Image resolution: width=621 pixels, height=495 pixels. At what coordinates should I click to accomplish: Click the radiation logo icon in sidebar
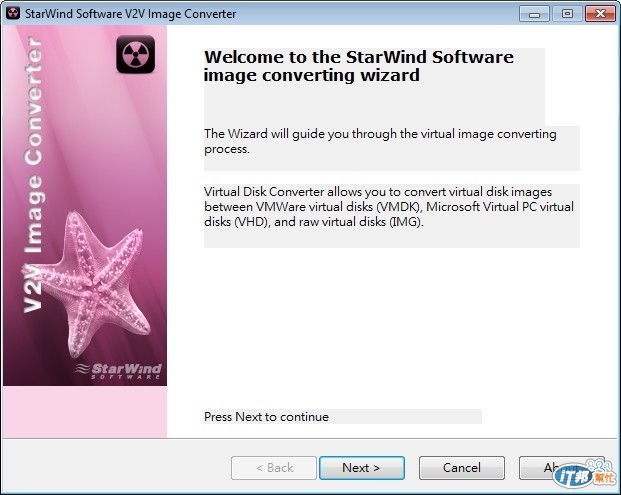[x=135, y=54]
